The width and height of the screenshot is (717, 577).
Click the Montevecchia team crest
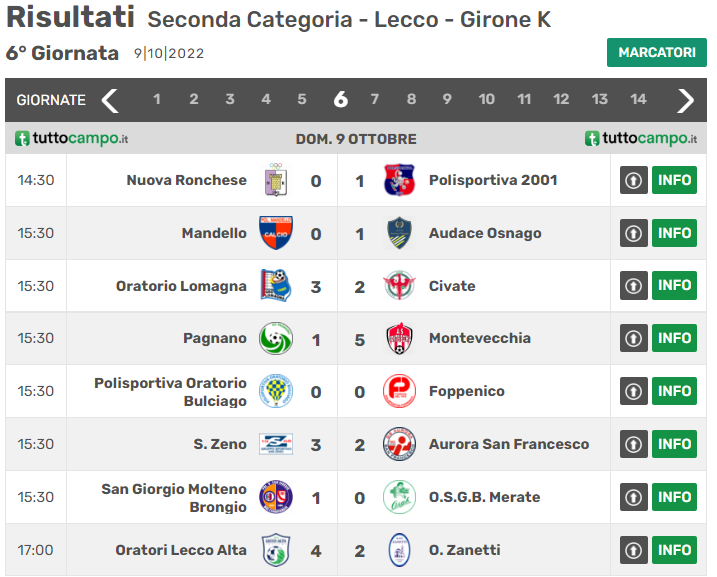pos(399,339)
